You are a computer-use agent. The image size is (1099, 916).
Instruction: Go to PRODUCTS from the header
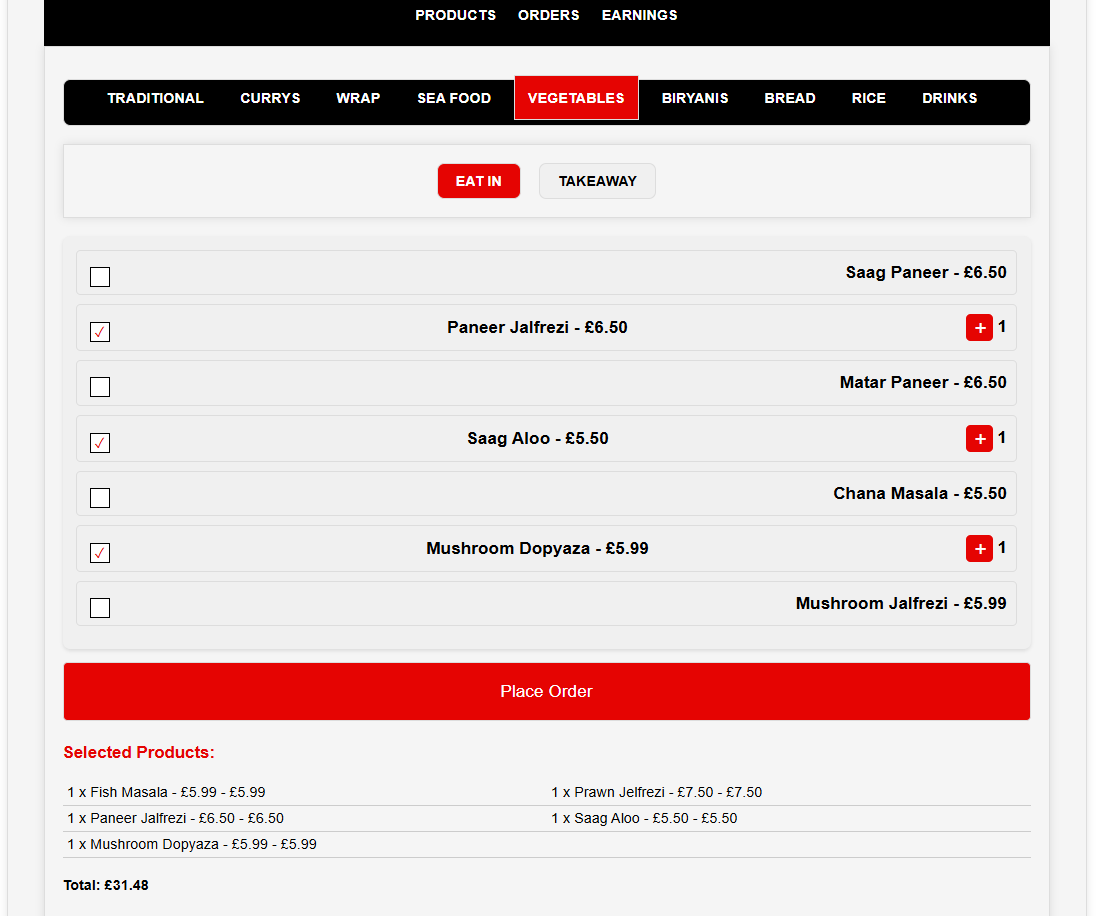click(455, 15)
